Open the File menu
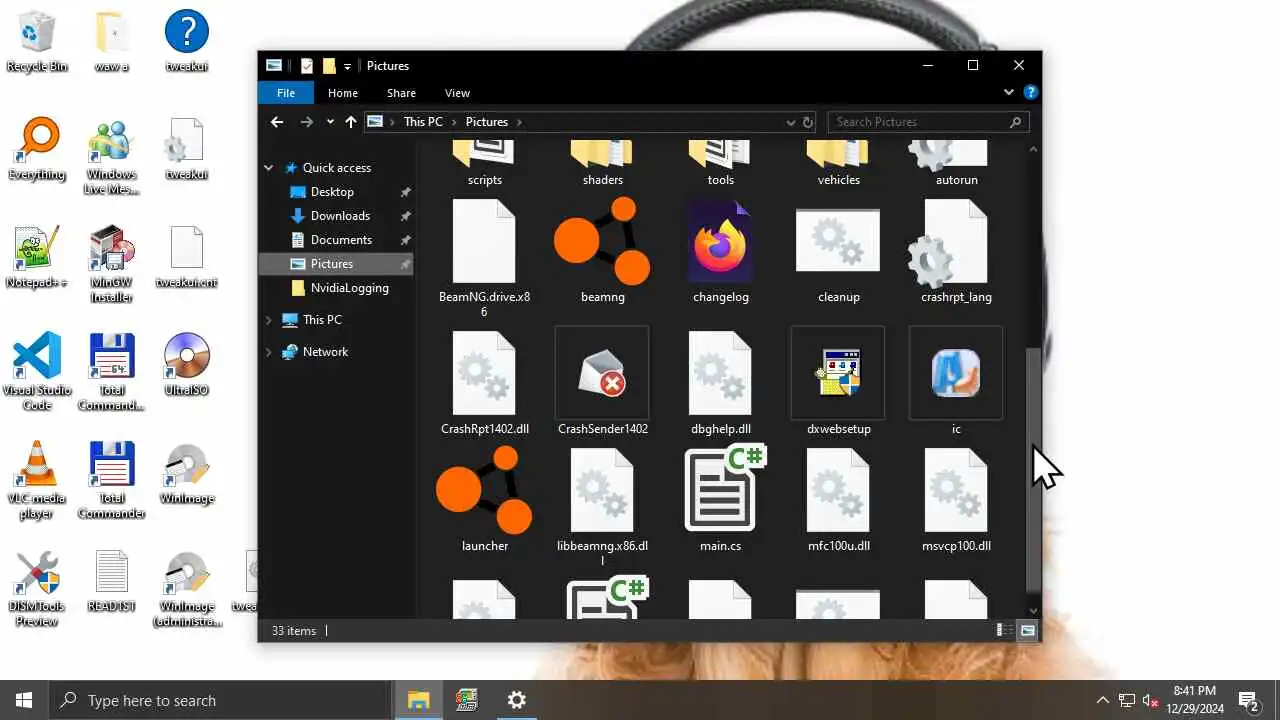Viewport: 1280px width, 720px height. 286,93
